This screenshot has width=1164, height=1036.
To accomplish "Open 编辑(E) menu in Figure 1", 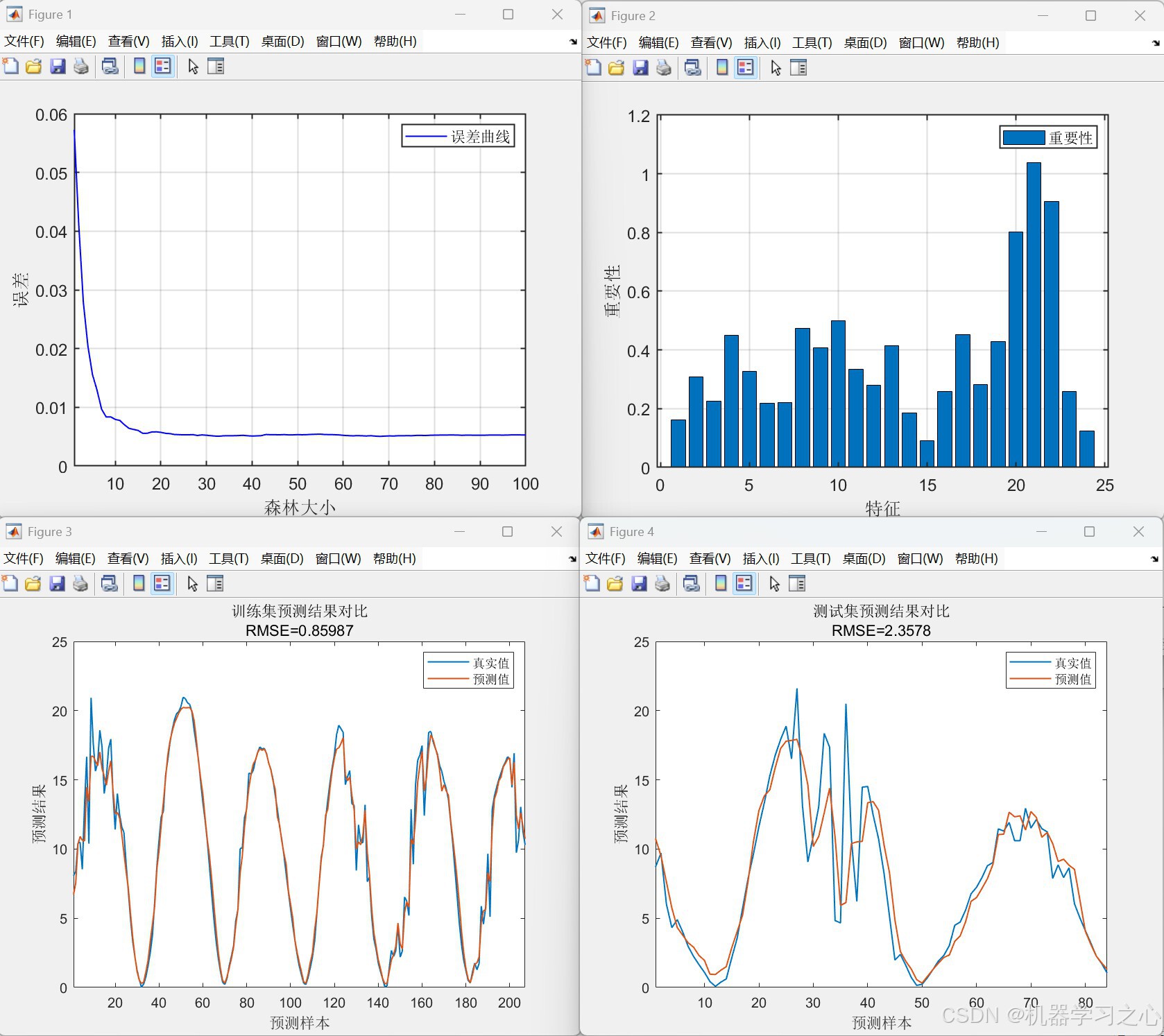I will tap(76, 41).
